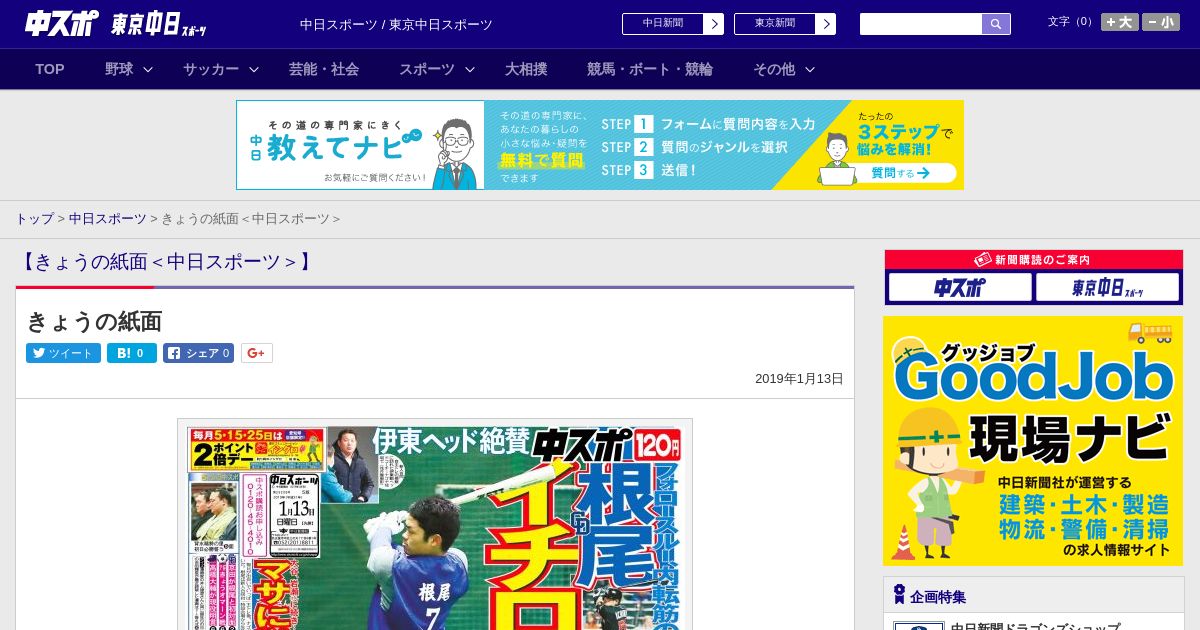
Task: Open GoodJob 現場ナビ advertisement
Action: click(x=1033, y=441)
